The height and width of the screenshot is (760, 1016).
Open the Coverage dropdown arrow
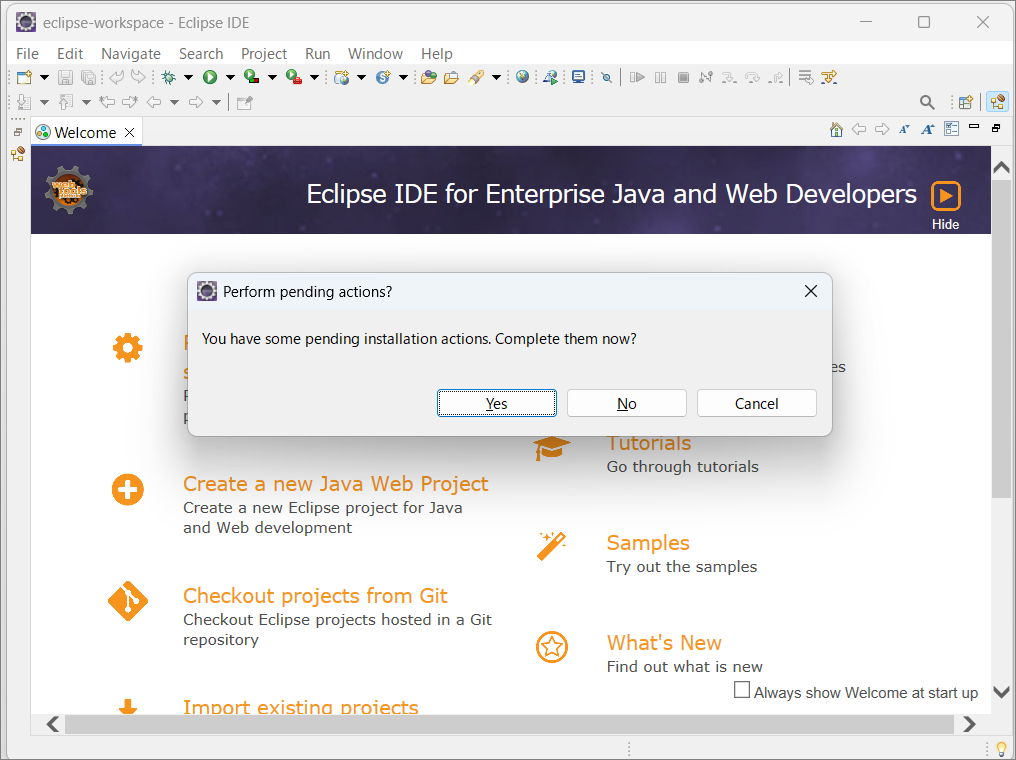click(x=272, y=78)
